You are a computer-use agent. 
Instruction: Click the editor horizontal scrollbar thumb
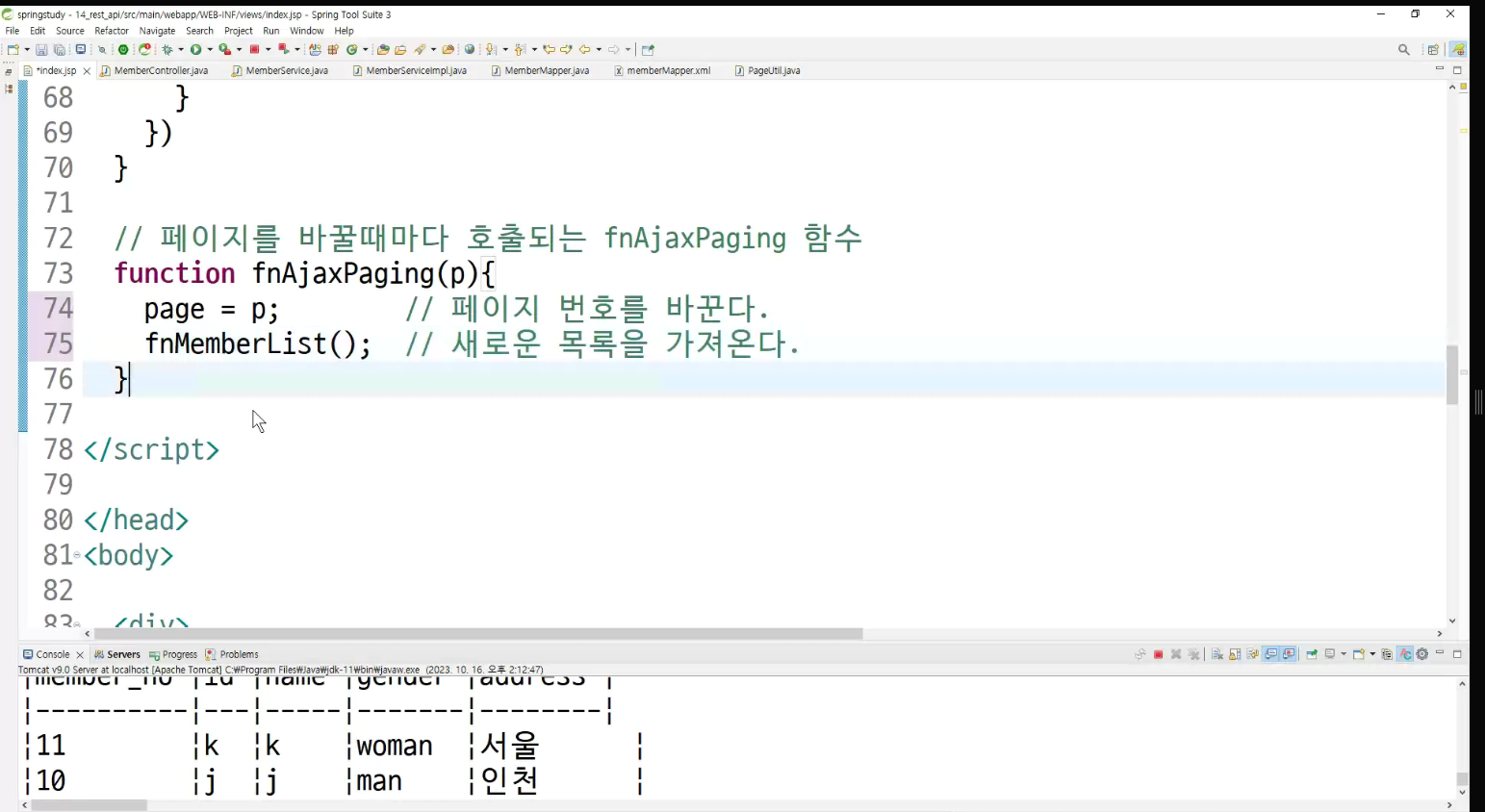coord(478,634)
